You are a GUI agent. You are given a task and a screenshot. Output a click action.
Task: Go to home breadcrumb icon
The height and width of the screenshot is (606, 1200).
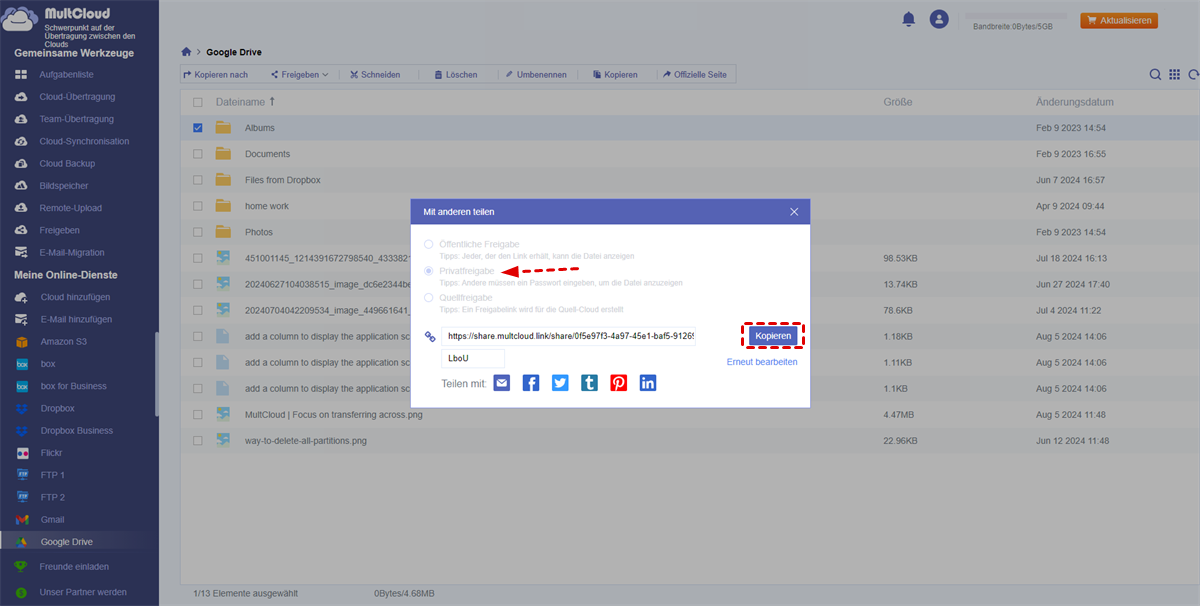pos(186,52)
